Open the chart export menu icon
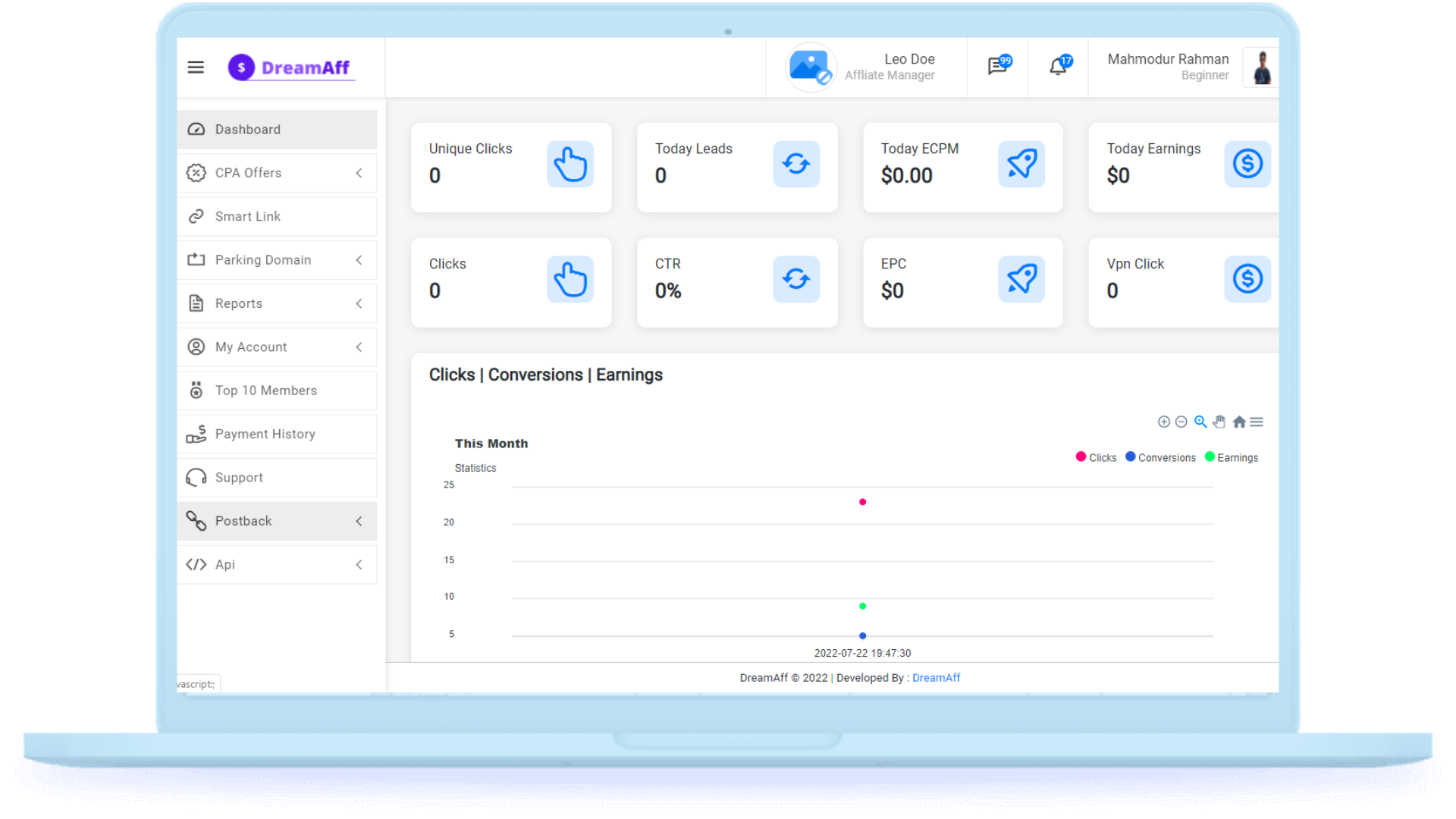This screenshot has width=1456, height=819. click(x=1257, y=422)
